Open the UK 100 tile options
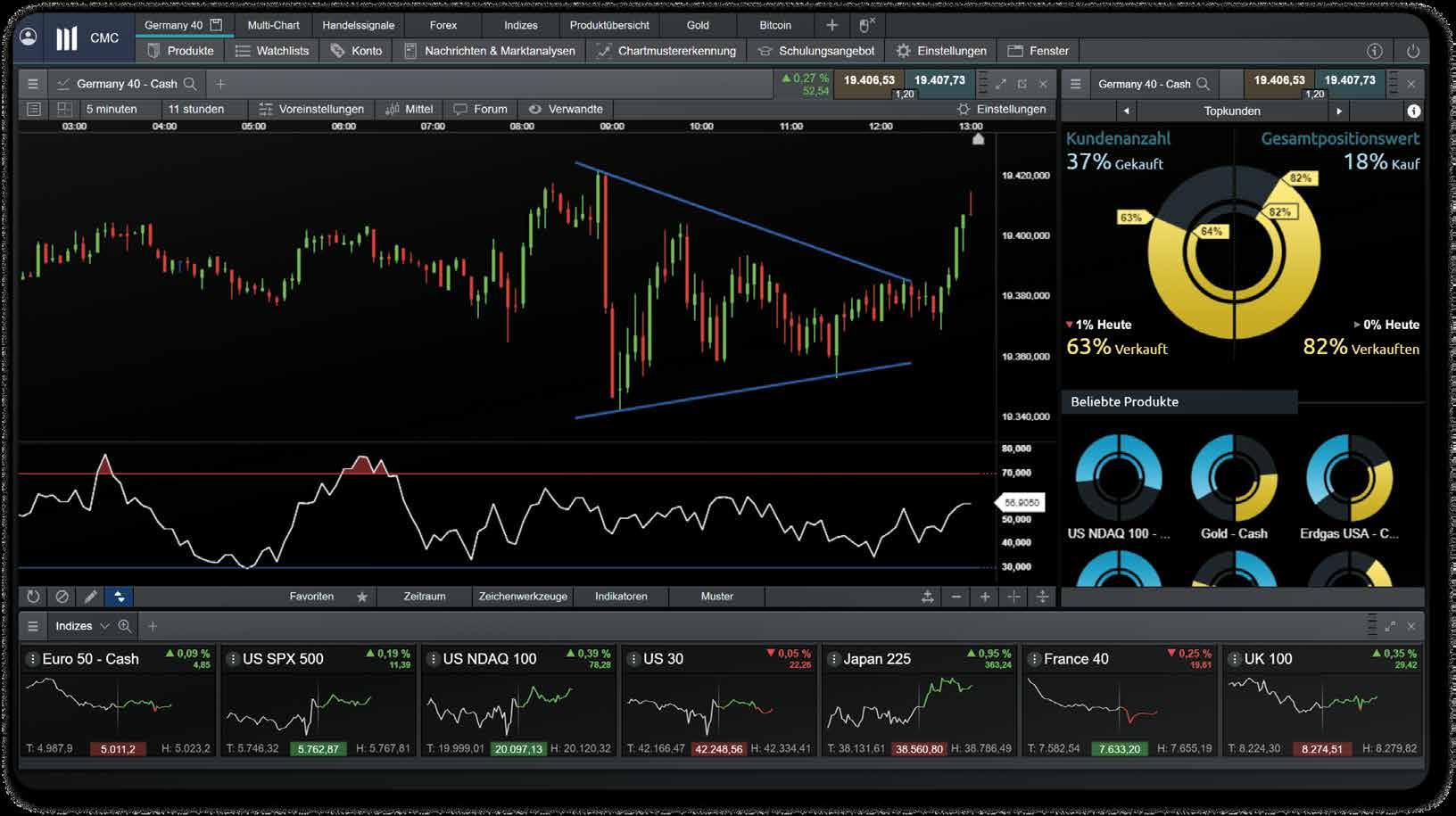Screen dimensions: 1456x816 tap(1234, 659)
